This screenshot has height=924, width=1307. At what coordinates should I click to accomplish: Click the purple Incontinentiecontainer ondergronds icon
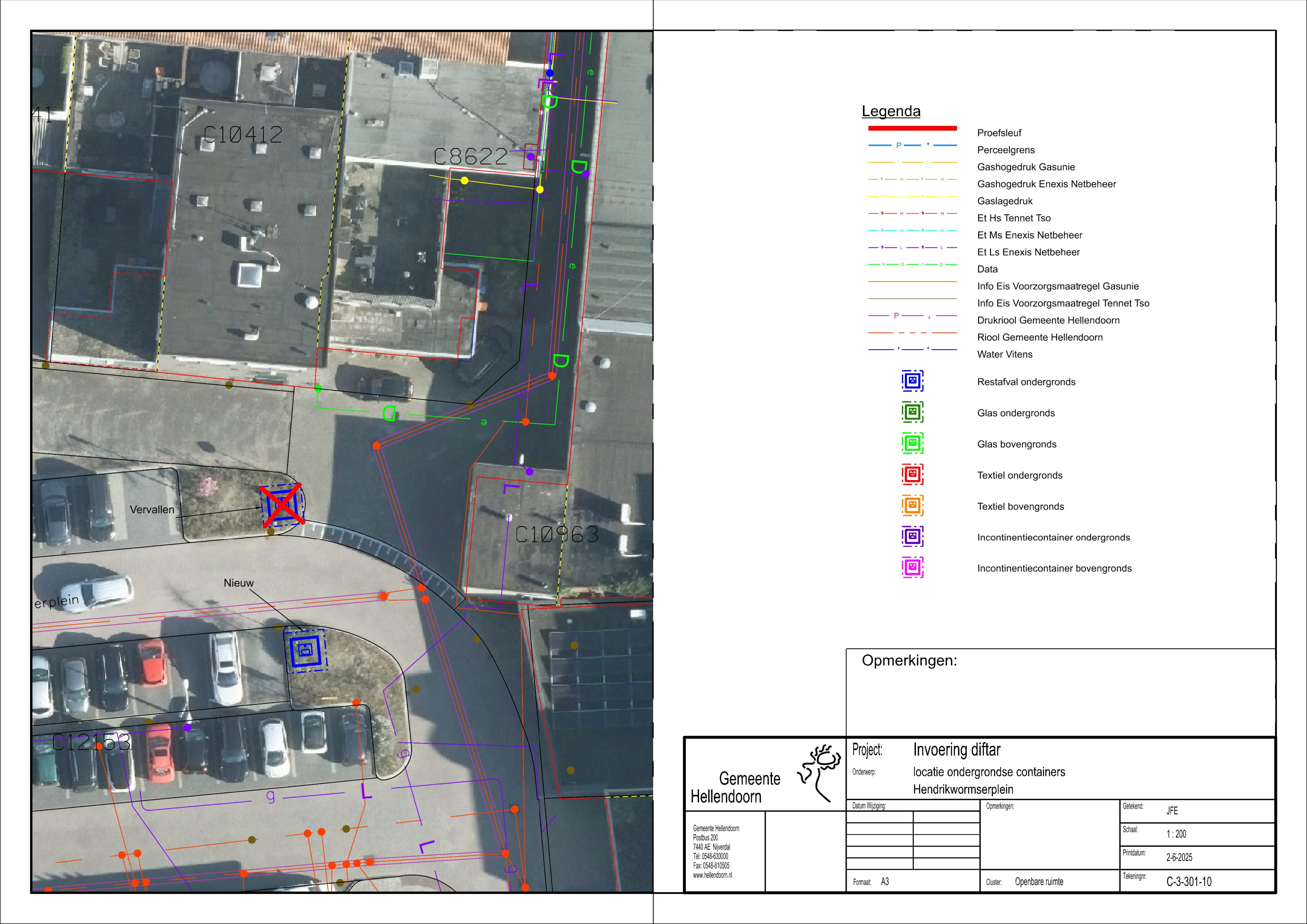[912, 536]
